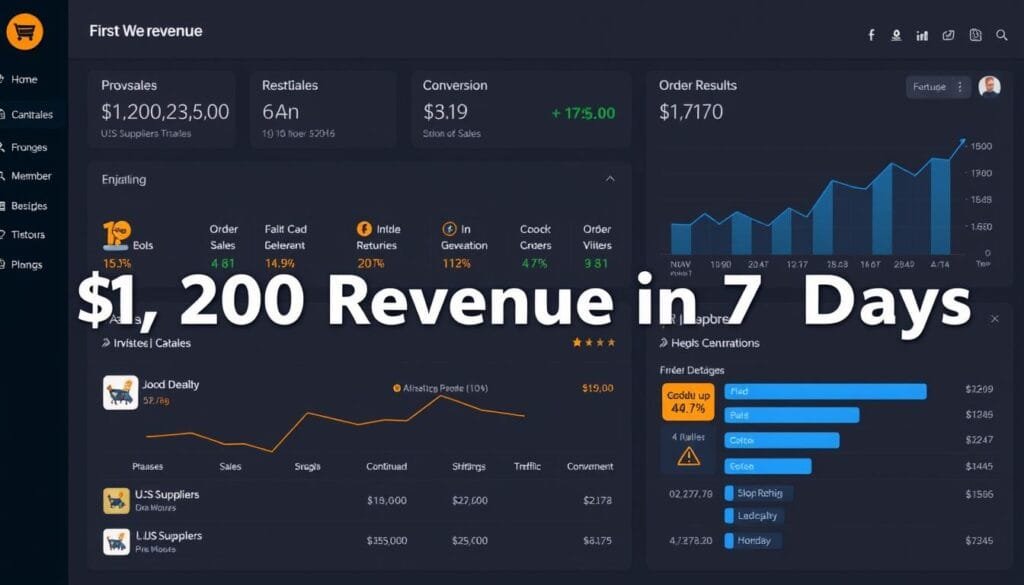The height and width of the screenshot is (585, 1024).
Task: Open the bar chart icon in header
Action: (x=923, y=35)
